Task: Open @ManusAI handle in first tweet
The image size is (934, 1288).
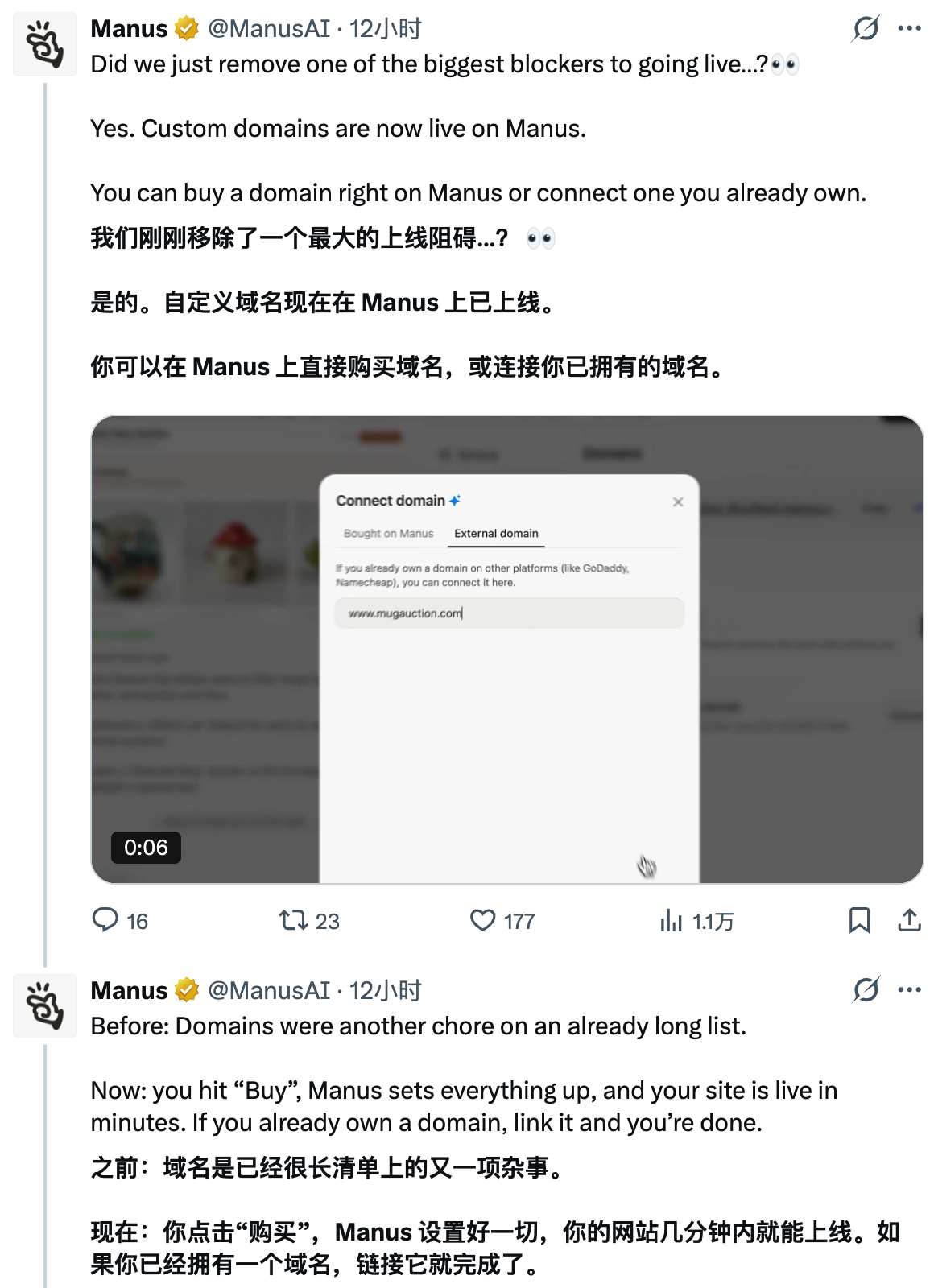Action: point(269,29)
